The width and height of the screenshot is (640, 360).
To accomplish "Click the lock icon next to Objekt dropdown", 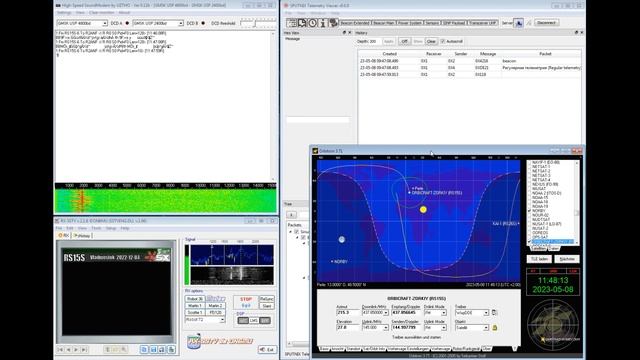I will click(495, 327).
